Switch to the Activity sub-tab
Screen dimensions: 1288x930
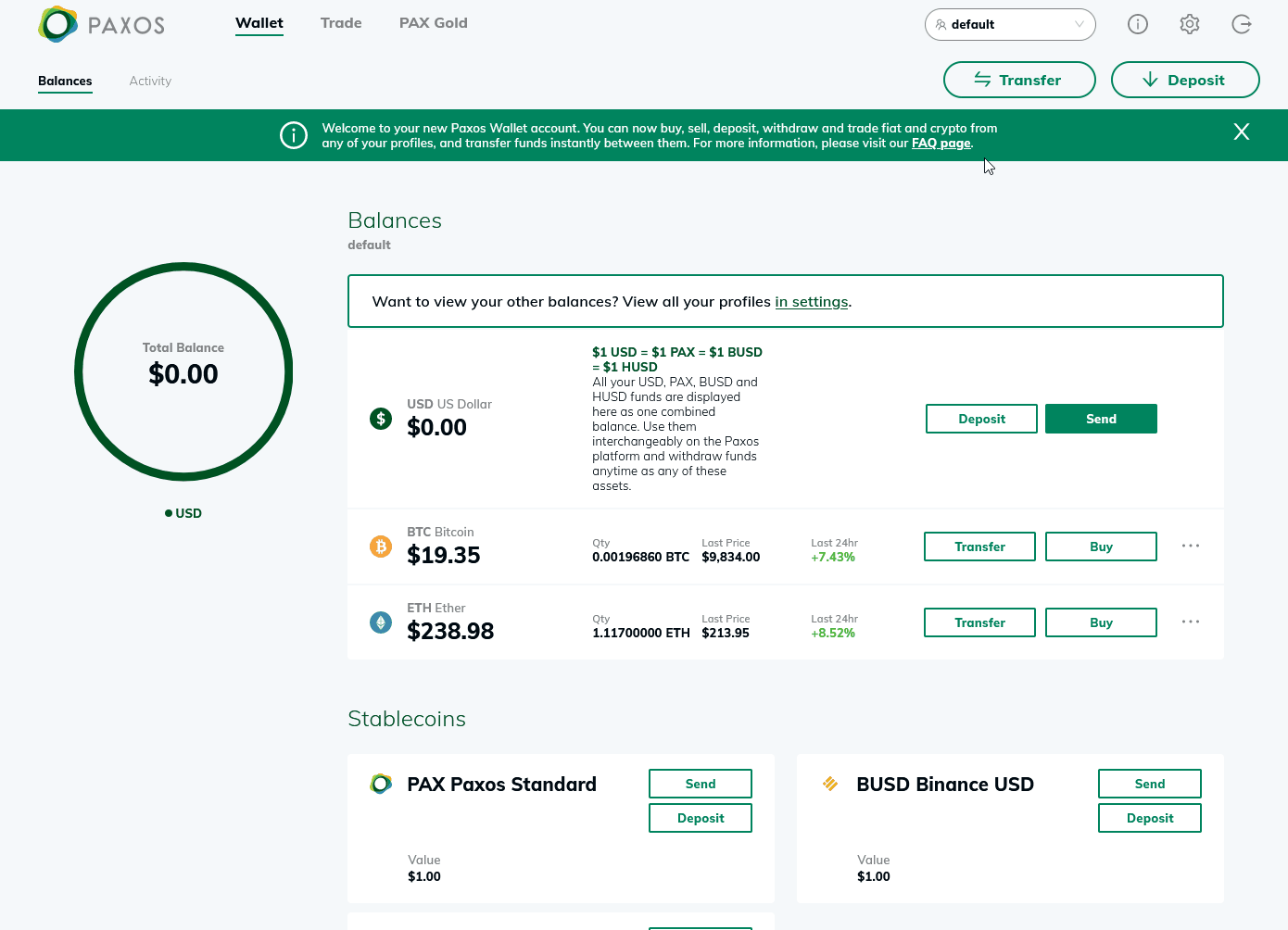click(x=150, y=82)
